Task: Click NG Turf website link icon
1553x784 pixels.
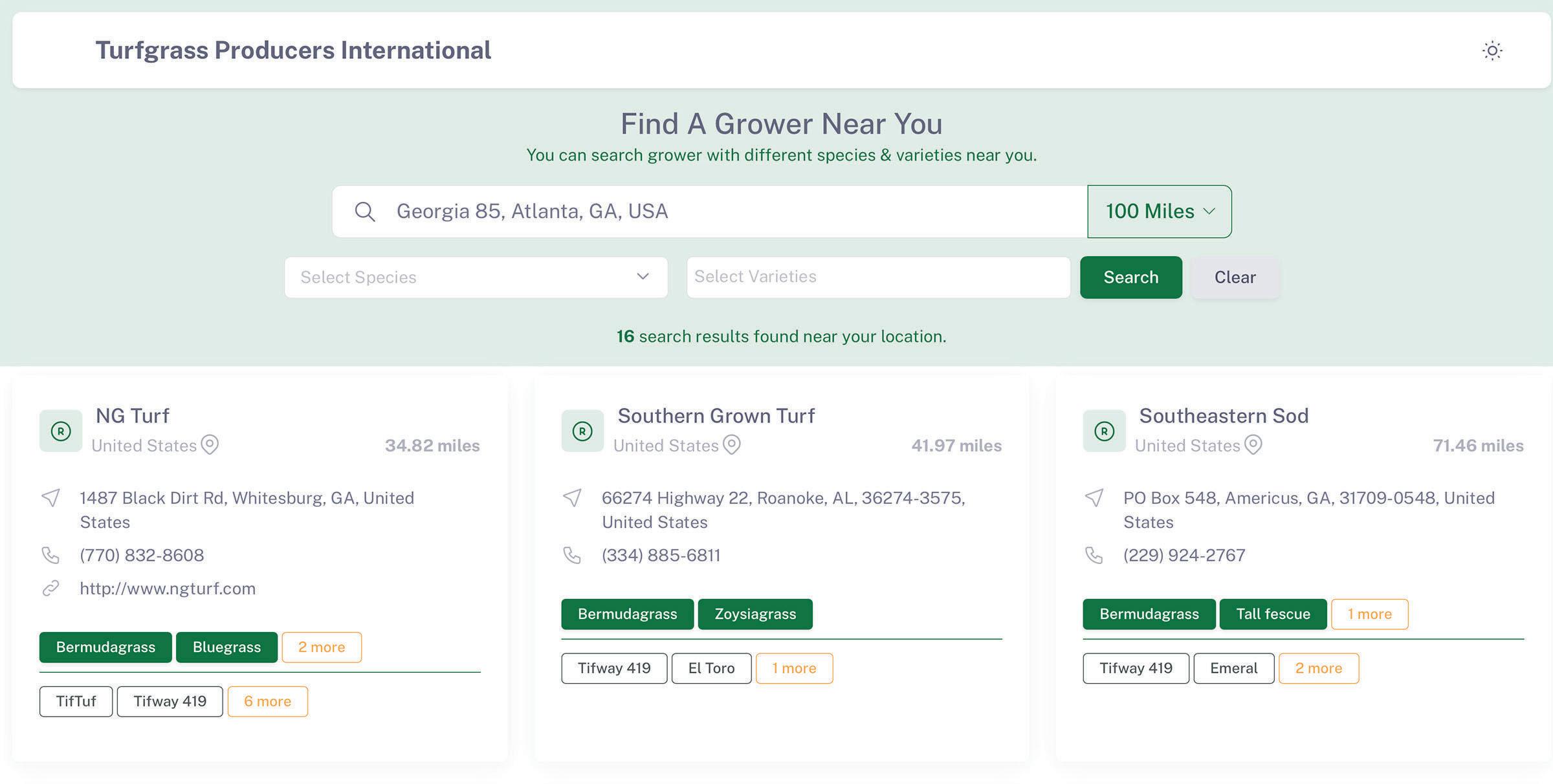Action: tap(50, 588)
